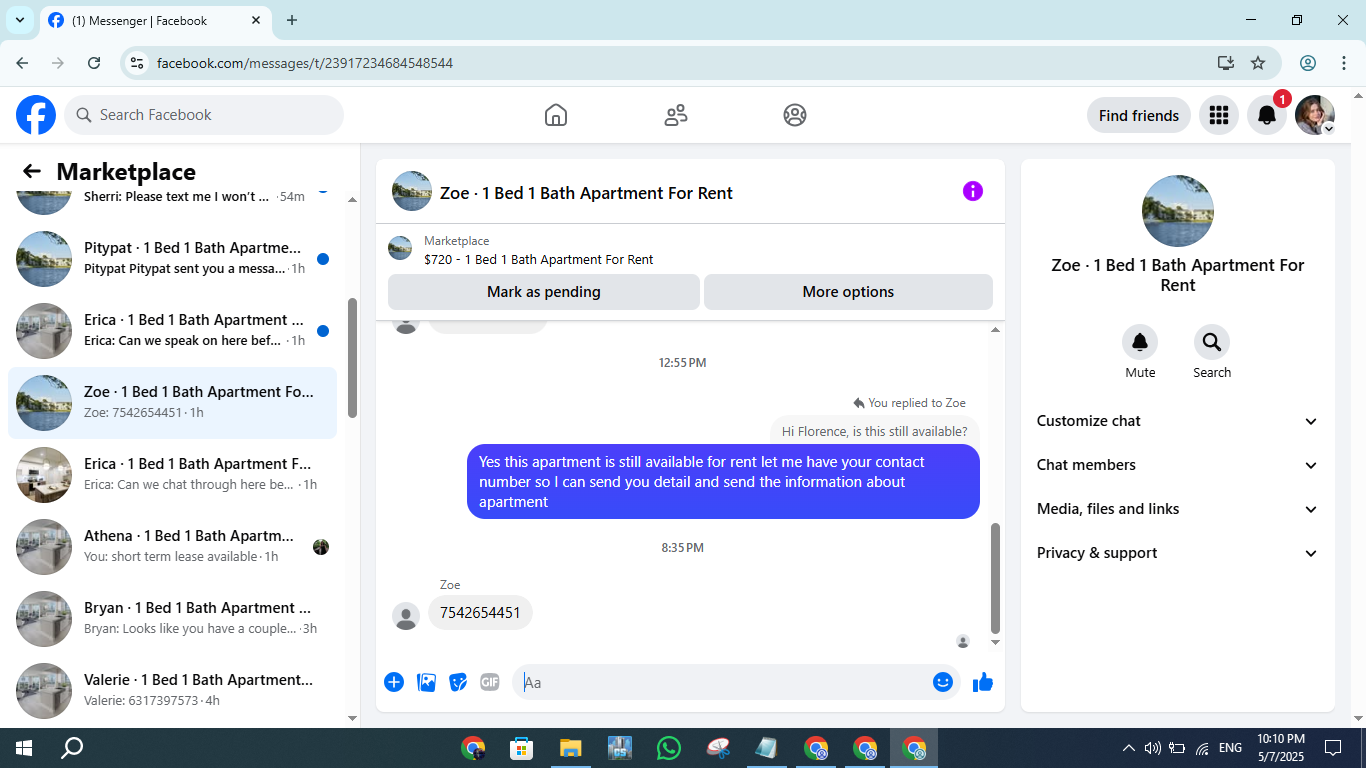Show hidden system tray icons

[x=1129, y=748]
